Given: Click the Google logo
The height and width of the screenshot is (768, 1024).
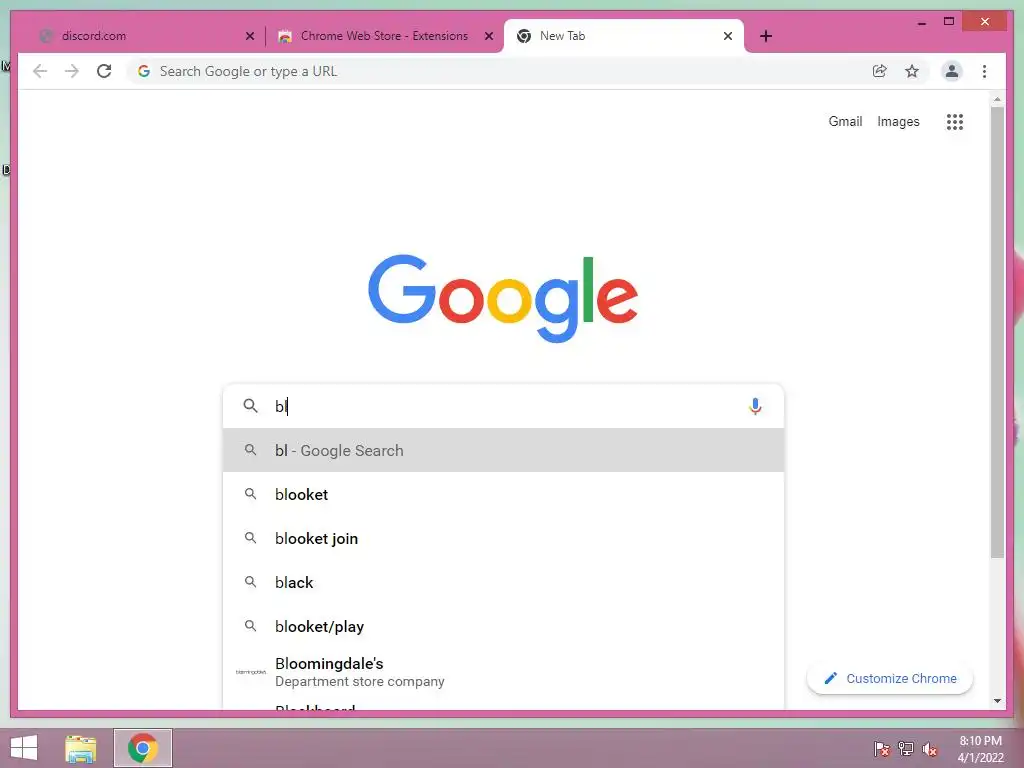Looking at the screenshot, I should (x=503, y=298).
